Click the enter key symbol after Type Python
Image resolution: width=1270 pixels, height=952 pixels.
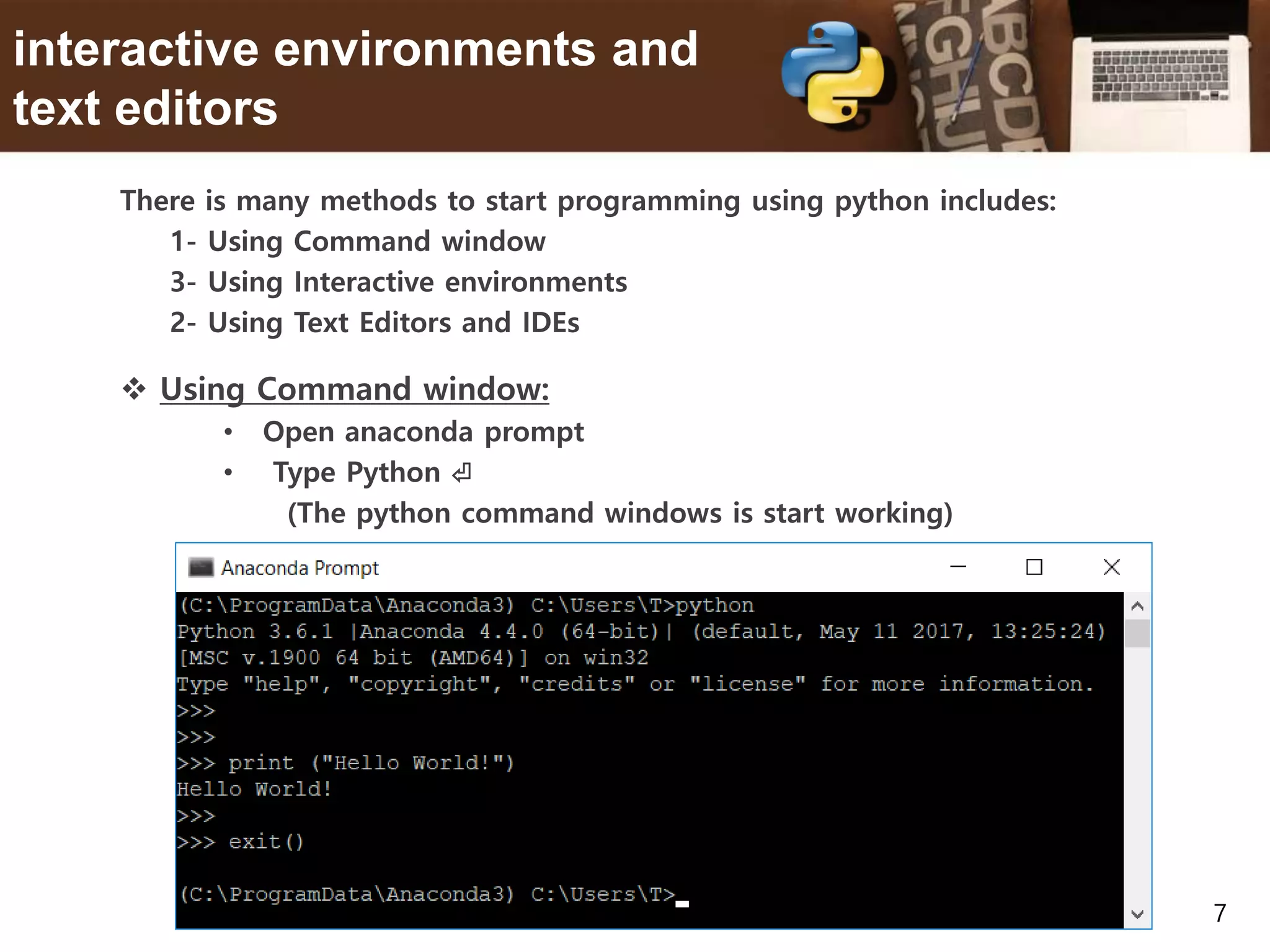coord(462,474)
